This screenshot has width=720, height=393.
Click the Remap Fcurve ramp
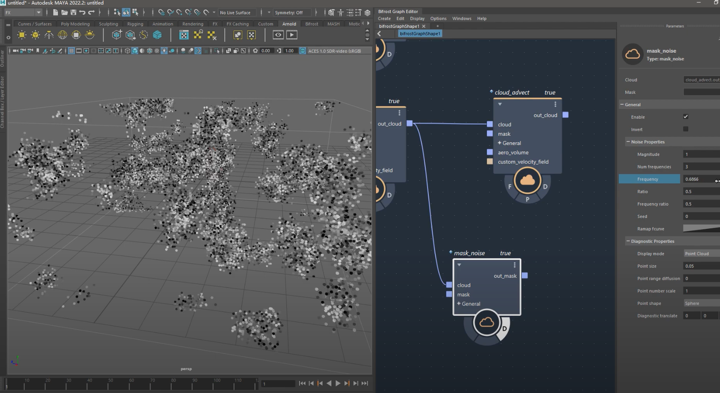click(x=702, y=228)
